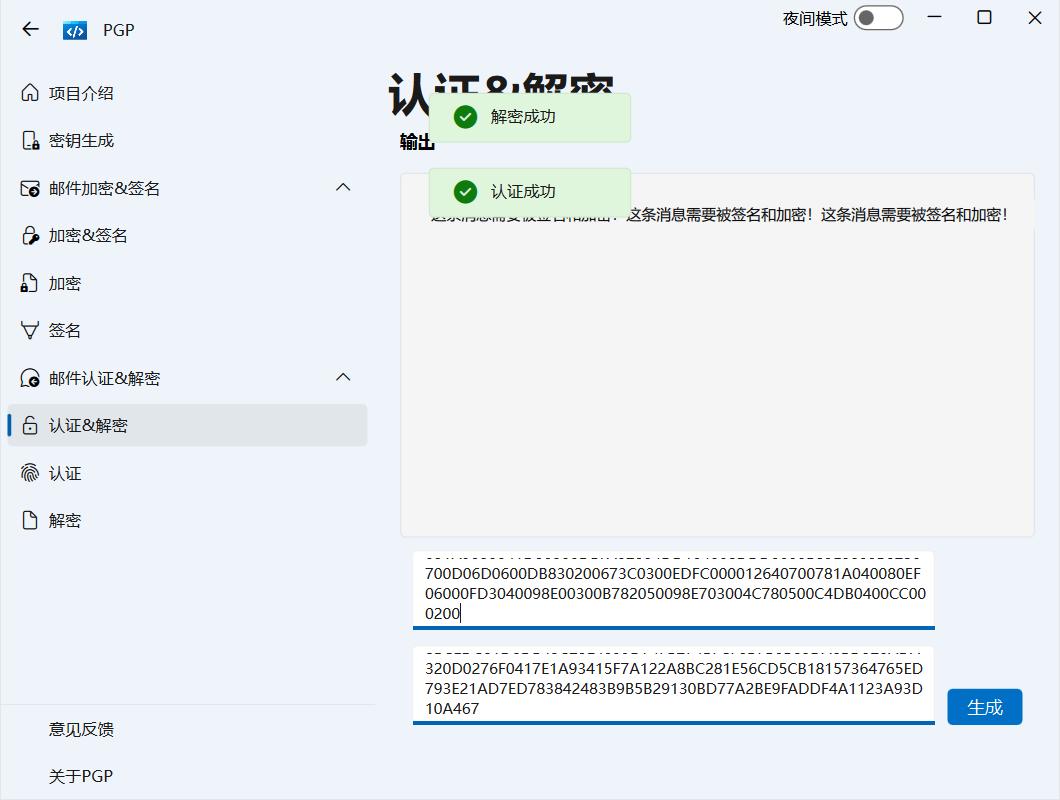
Task: Click green check icon on 解密成功 notification
Action: click(x=465, y=117)
